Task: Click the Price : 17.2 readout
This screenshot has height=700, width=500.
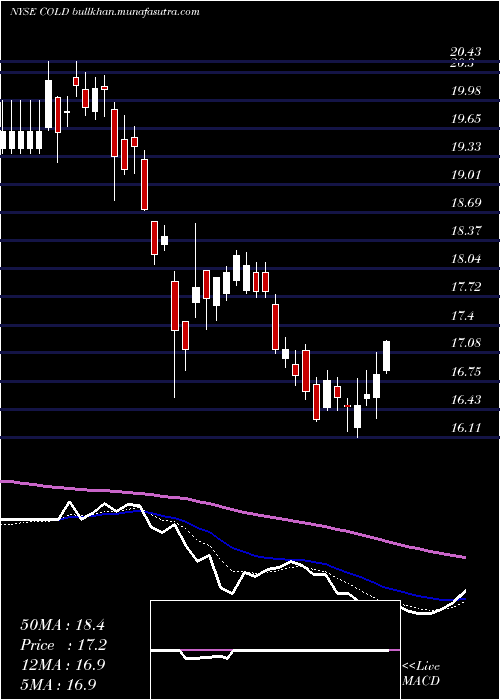Action: [x=64, y=645]
